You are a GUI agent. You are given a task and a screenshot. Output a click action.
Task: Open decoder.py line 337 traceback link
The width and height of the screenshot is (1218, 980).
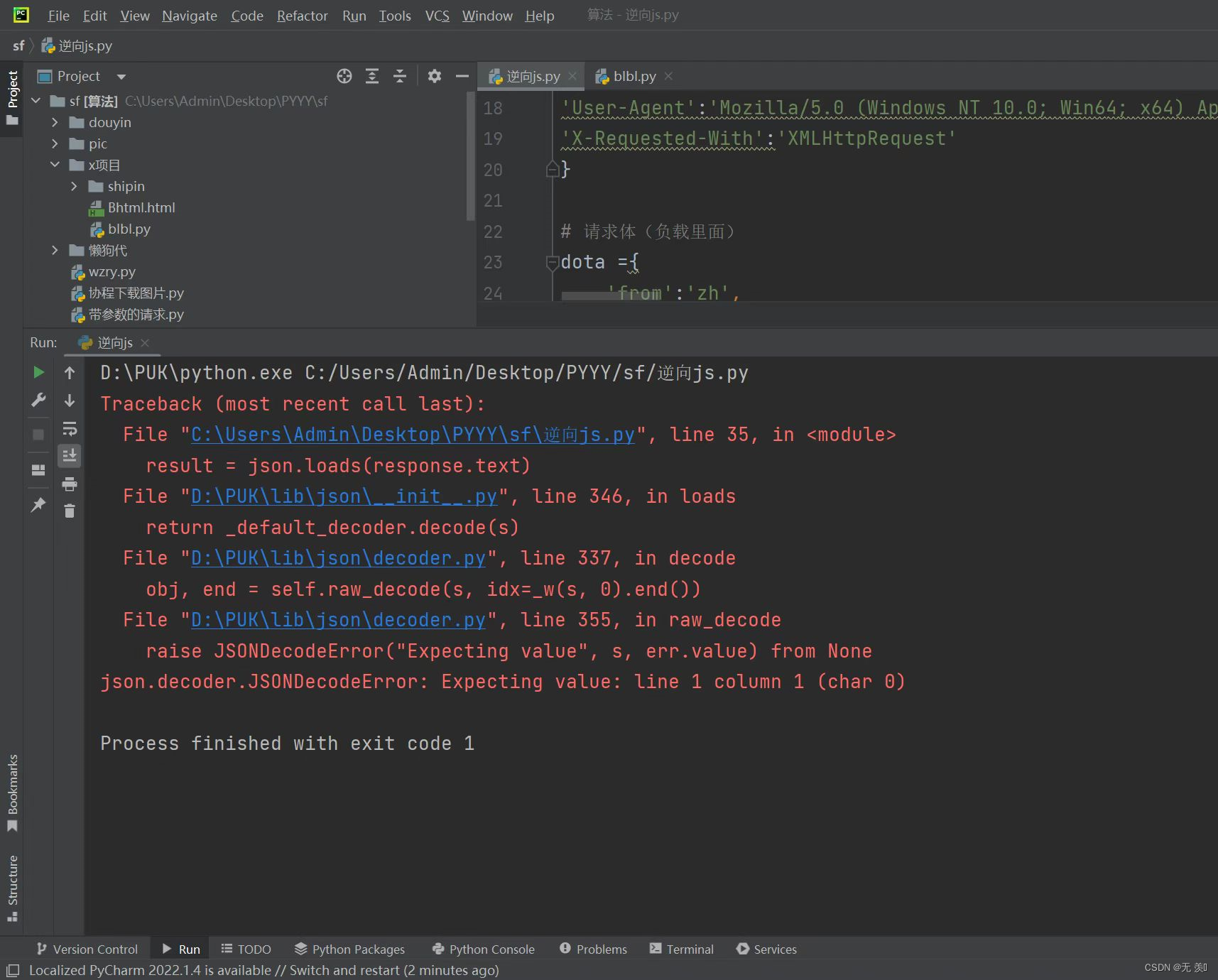pyautogui.click(x=339, y=558)
